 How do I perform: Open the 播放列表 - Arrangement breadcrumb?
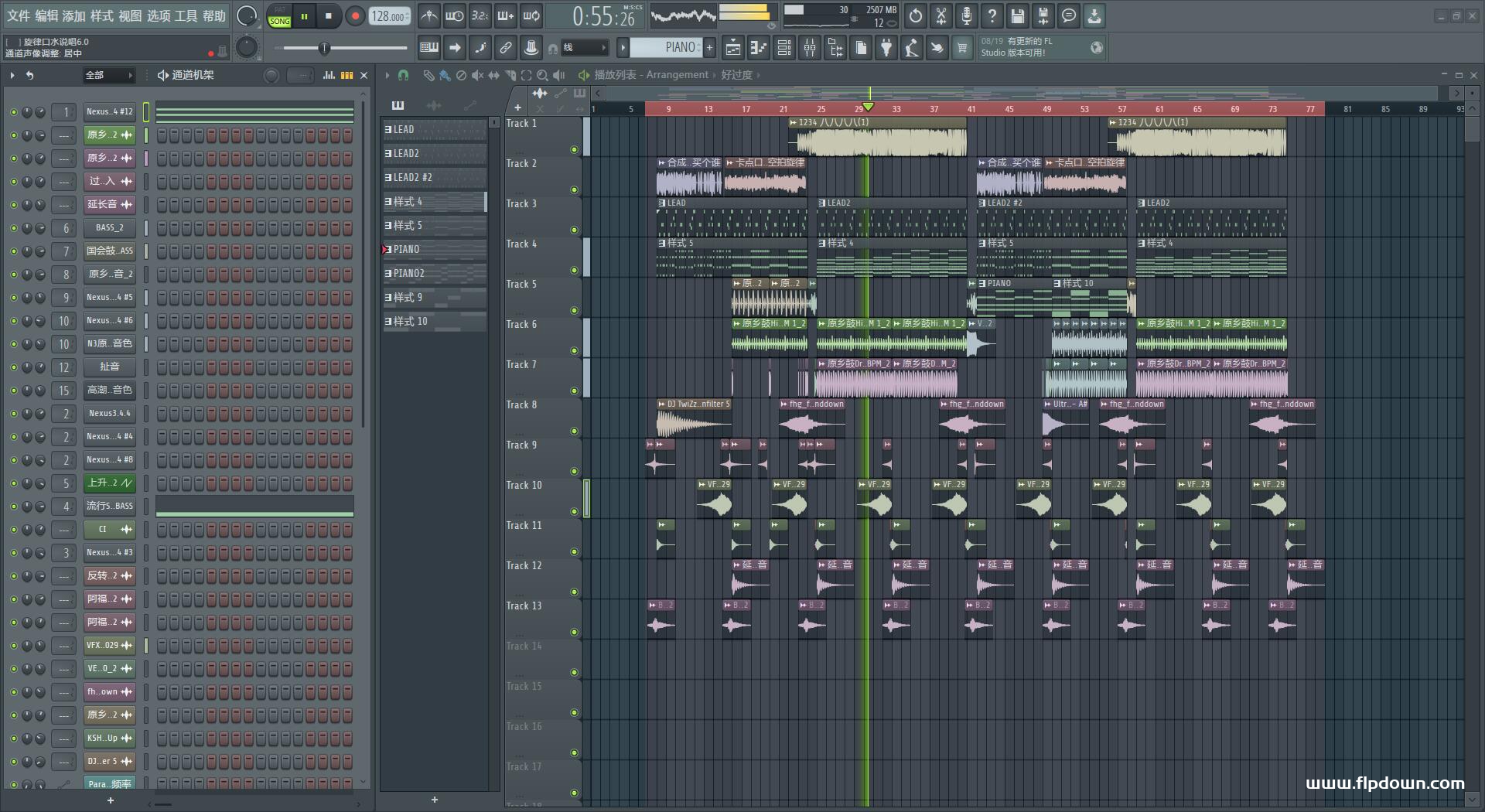pyautogui.click(x=651, y=75)
